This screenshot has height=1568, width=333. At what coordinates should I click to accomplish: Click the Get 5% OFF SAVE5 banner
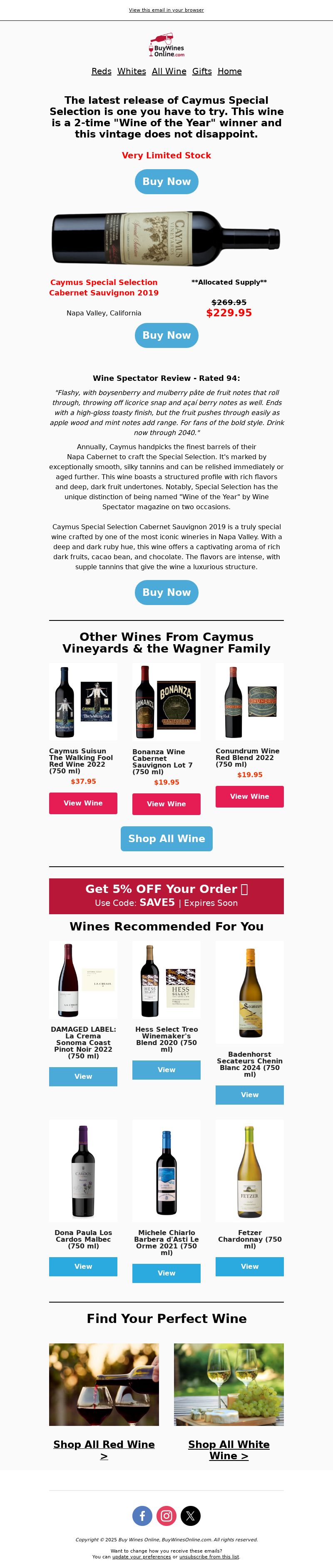point(166,895)
